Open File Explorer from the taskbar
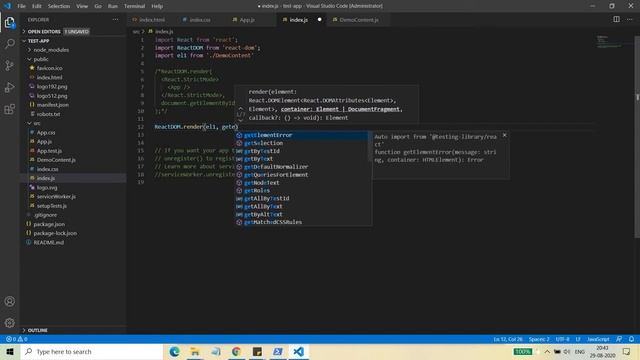The image size is (640, 360). pos(195,351)
